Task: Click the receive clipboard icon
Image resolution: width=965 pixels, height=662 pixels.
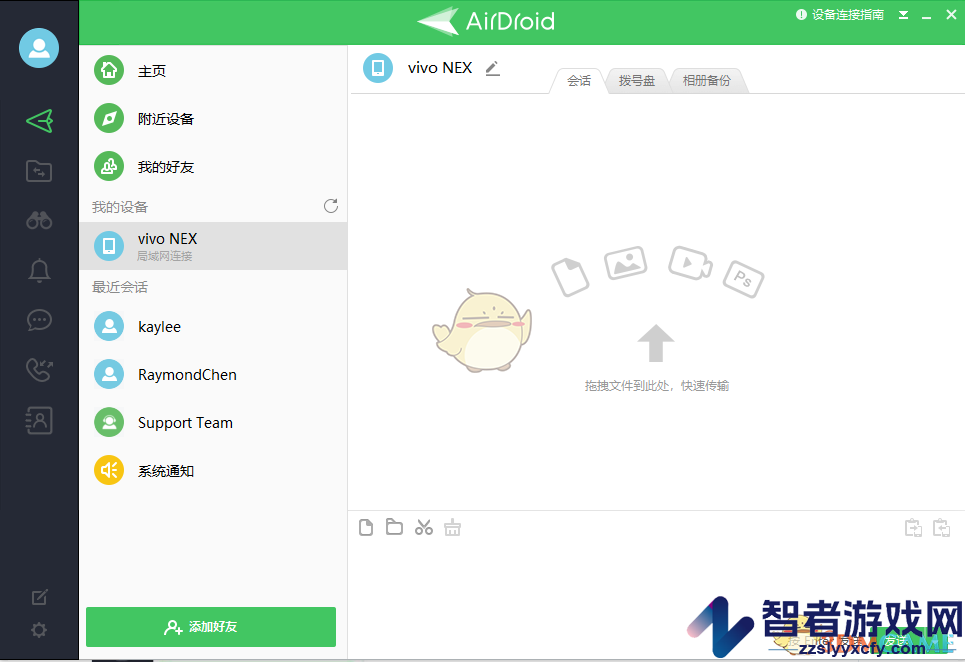Action: click(942, 528)
